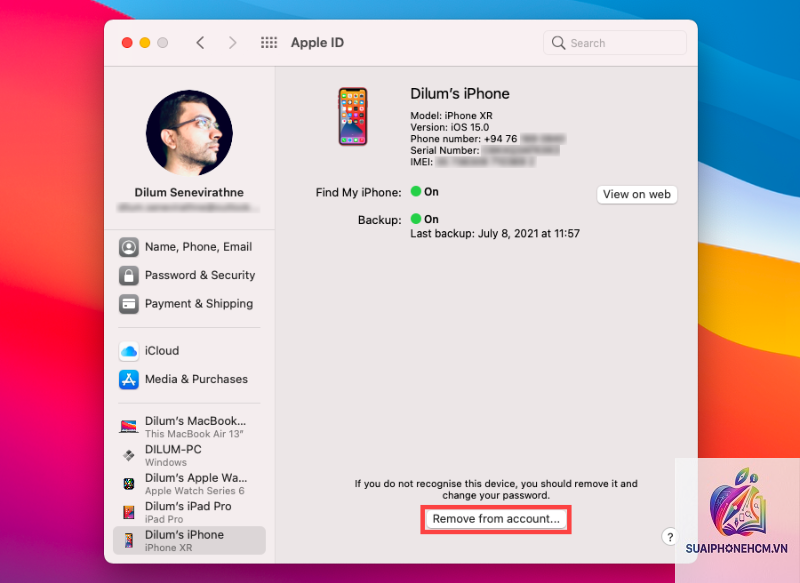Screen dimensions: 800x583
Task: Click Find My iPhone green status dot
Action: [x=416, y=191]
